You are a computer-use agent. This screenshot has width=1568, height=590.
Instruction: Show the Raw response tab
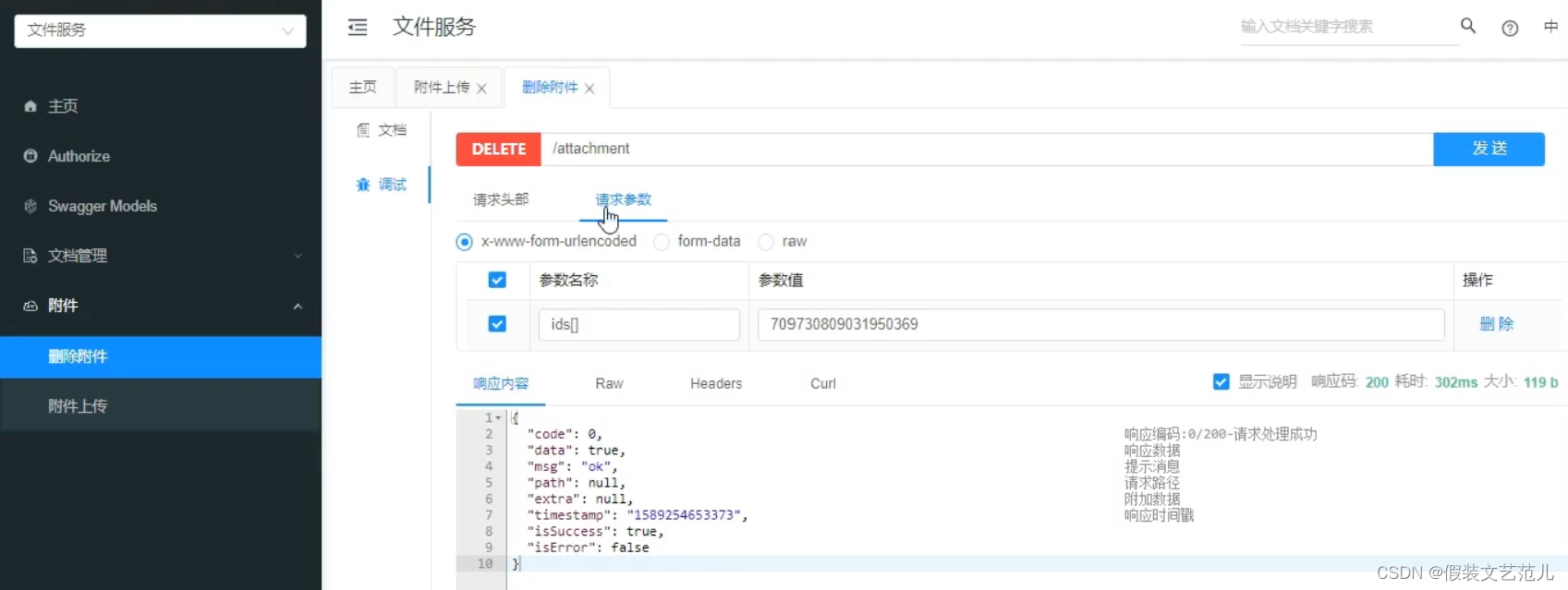pyautogui.click(x=609, y=383)
